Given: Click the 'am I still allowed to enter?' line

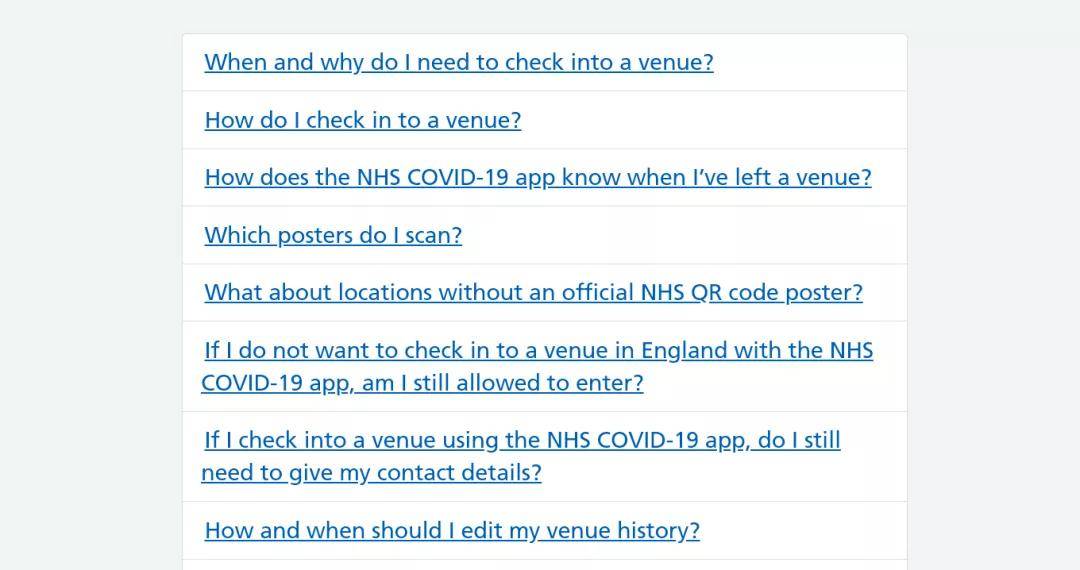Looking at the screenshot, I should click(x=503, y=383).
